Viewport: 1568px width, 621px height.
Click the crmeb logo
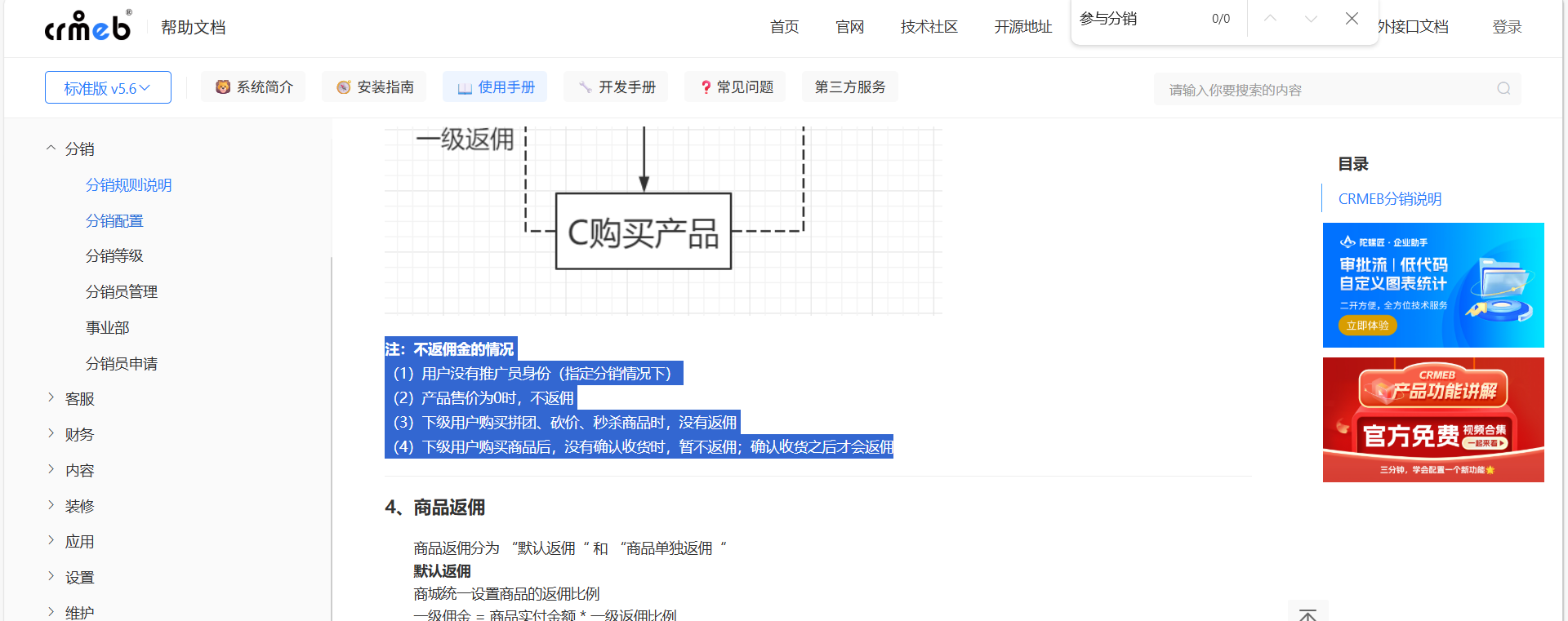(87, 27)
